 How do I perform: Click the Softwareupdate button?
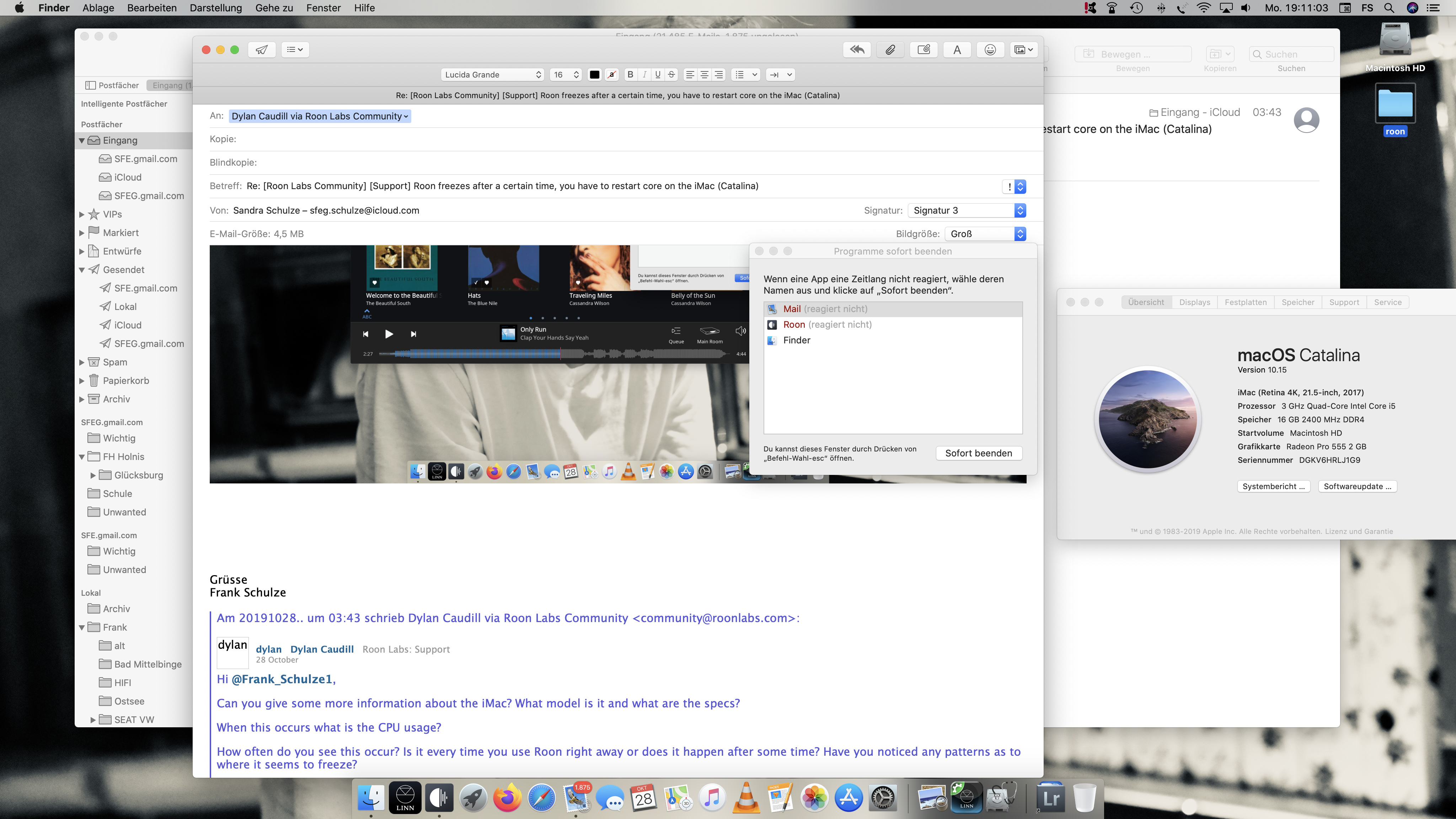1357,487
